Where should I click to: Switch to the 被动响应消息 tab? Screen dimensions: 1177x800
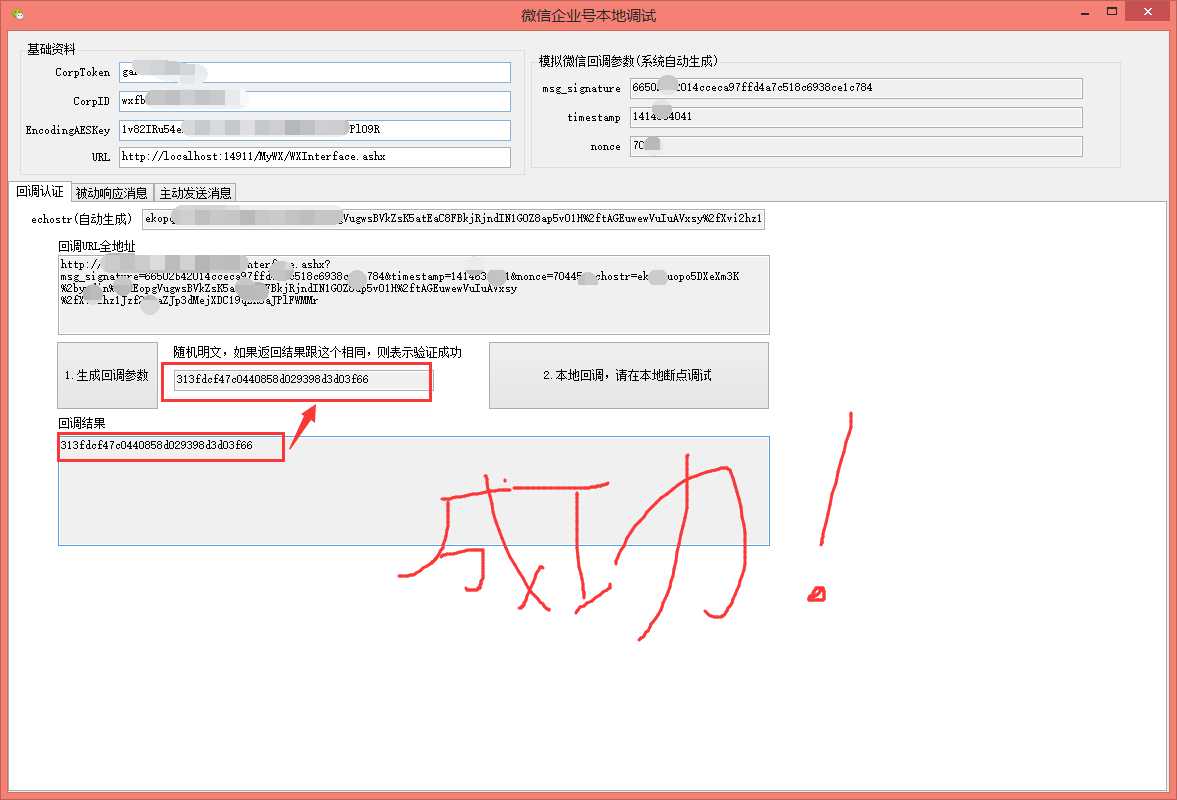tap(112, 193)
